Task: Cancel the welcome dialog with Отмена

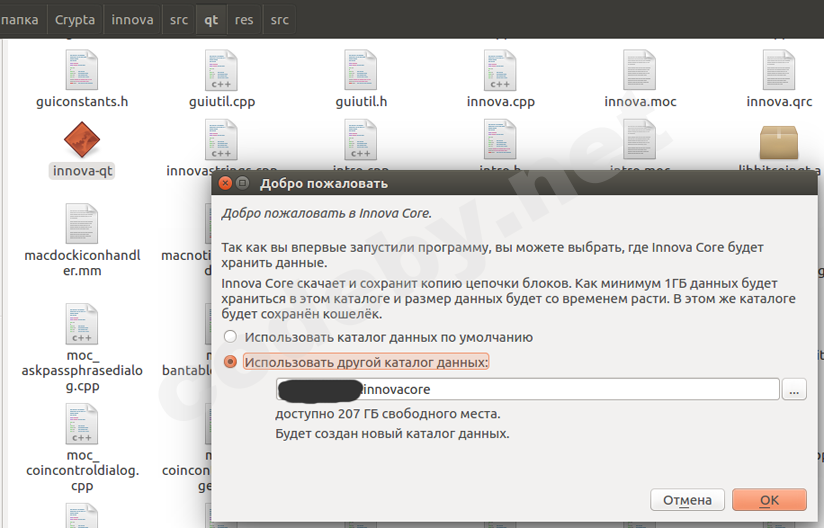Action: [687, 500]
